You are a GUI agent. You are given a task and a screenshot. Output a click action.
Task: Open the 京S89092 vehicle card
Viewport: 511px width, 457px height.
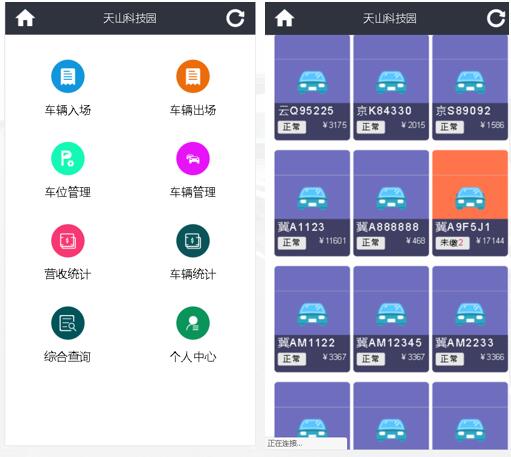(470, 88)
